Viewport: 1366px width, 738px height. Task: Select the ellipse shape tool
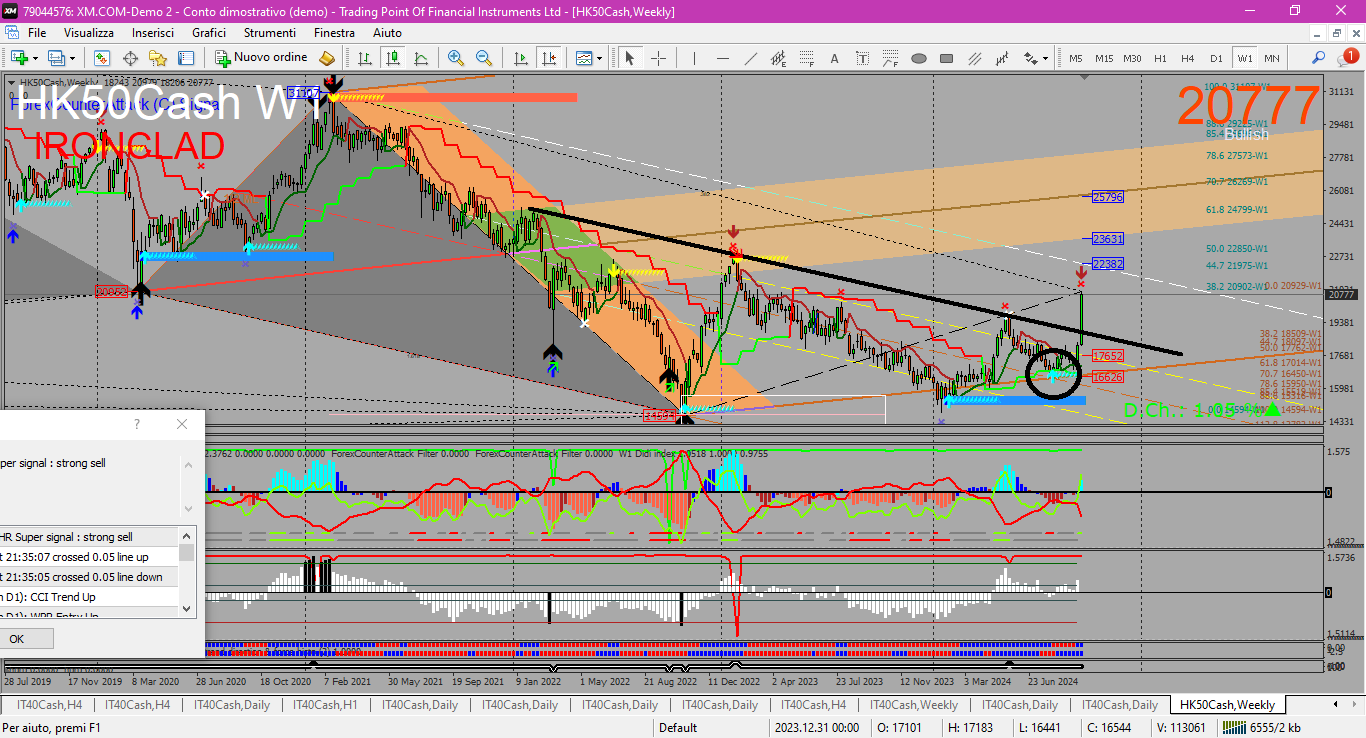tap(919, 58)
